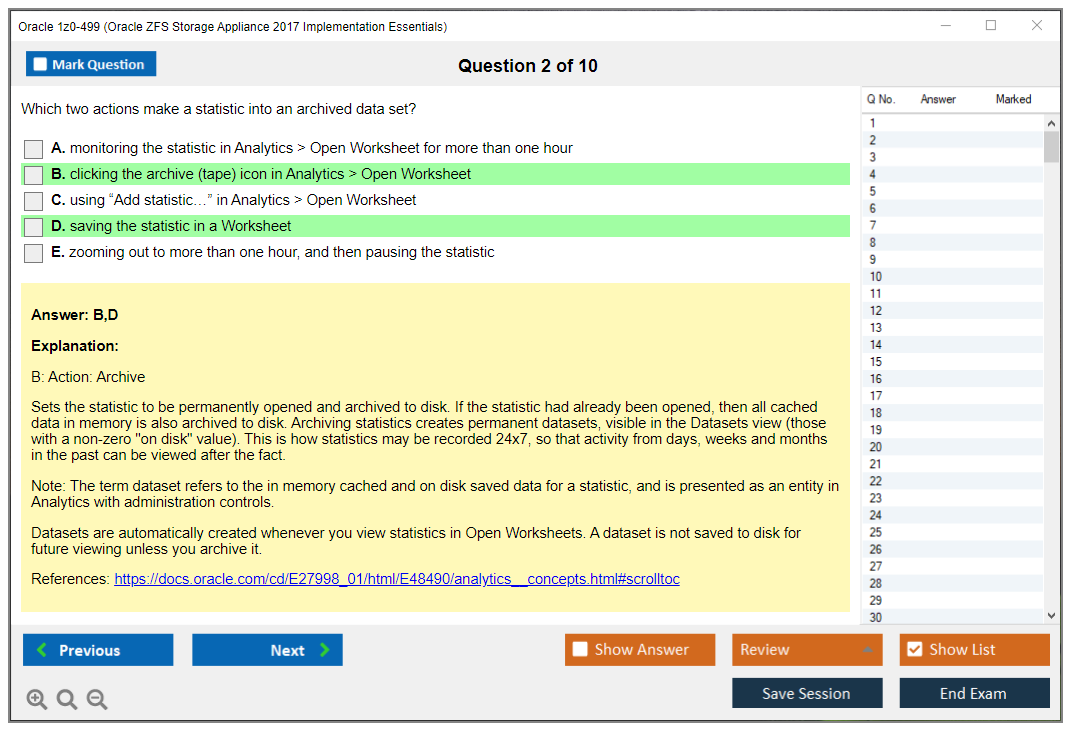Tick the Mark Question checkbox
The image size is (1075, 735).
[41, 65]
